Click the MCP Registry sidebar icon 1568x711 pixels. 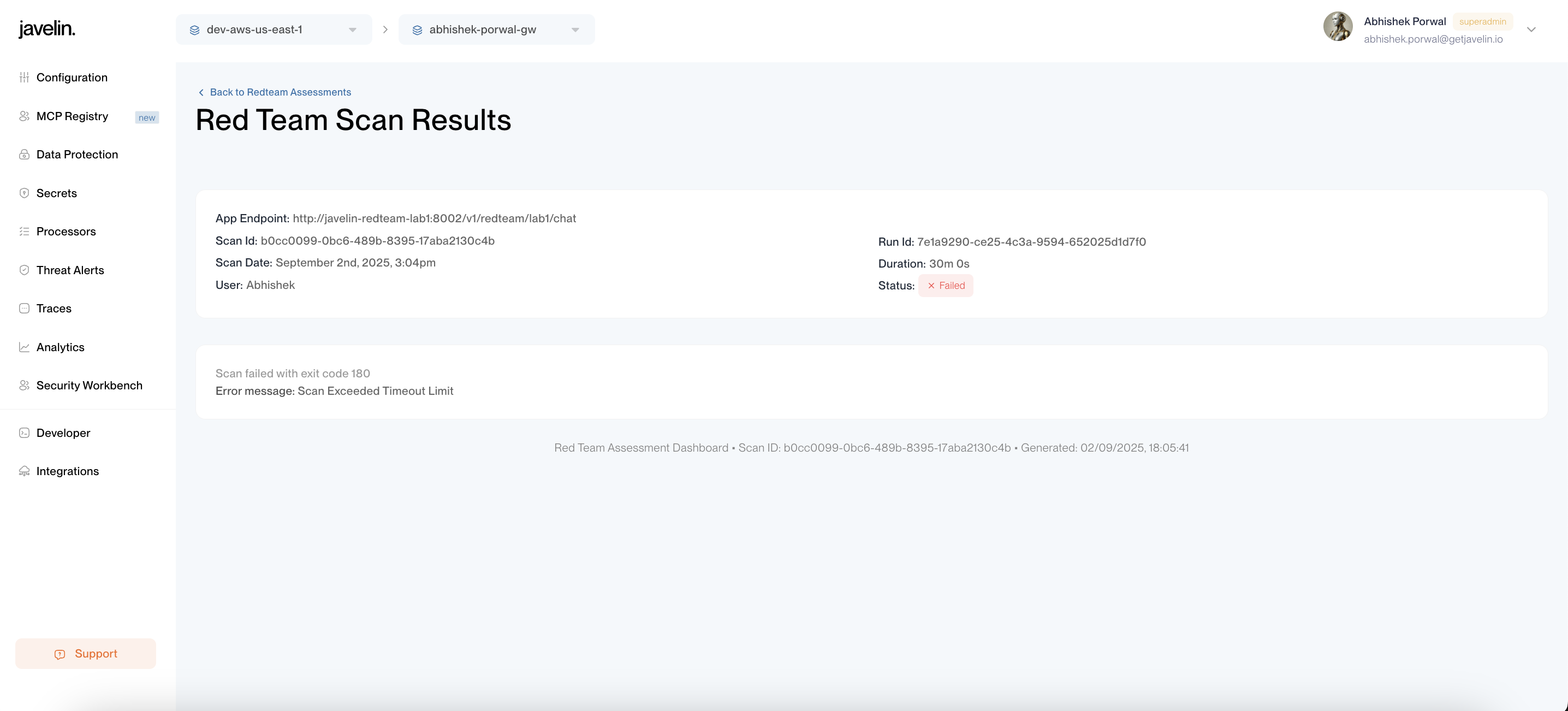click(x=25, y=116)
